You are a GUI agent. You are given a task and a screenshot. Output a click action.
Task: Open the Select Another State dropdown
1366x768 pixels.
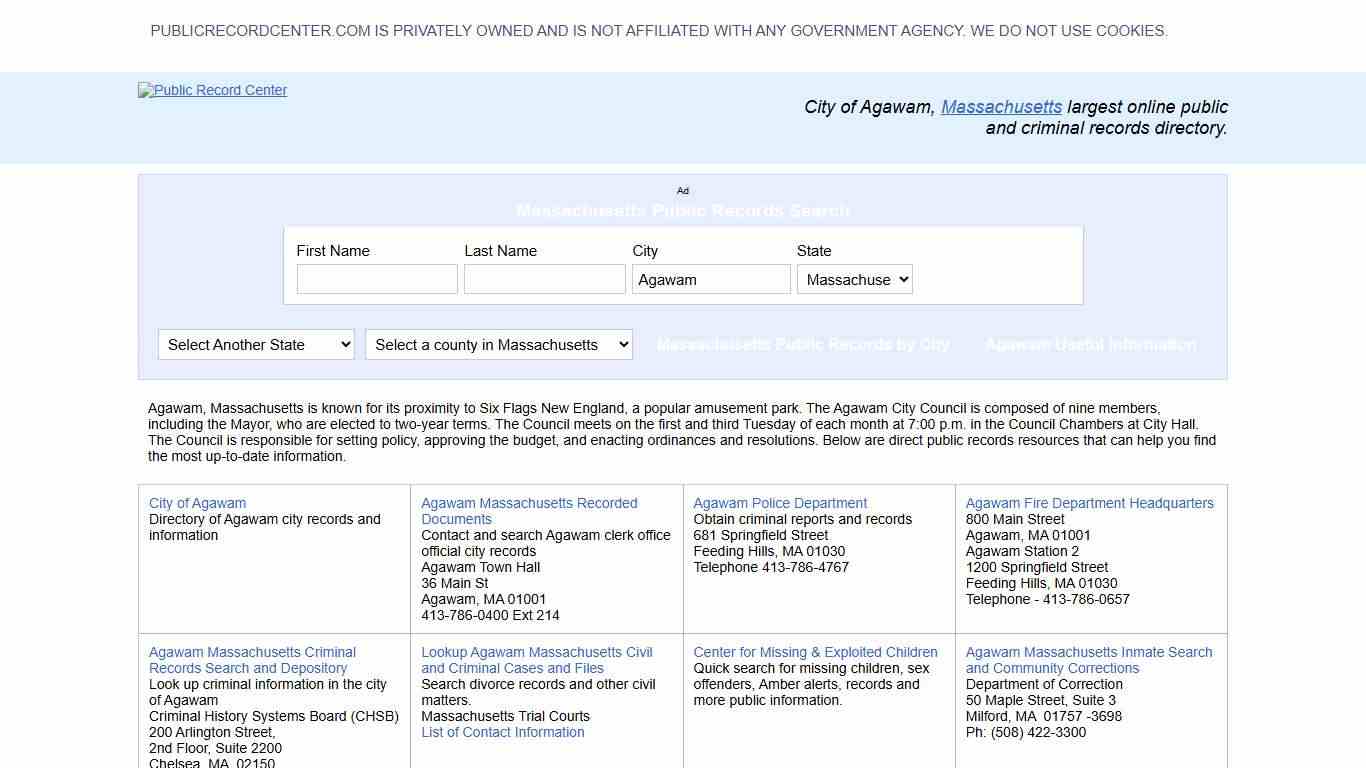coord(256,344)
